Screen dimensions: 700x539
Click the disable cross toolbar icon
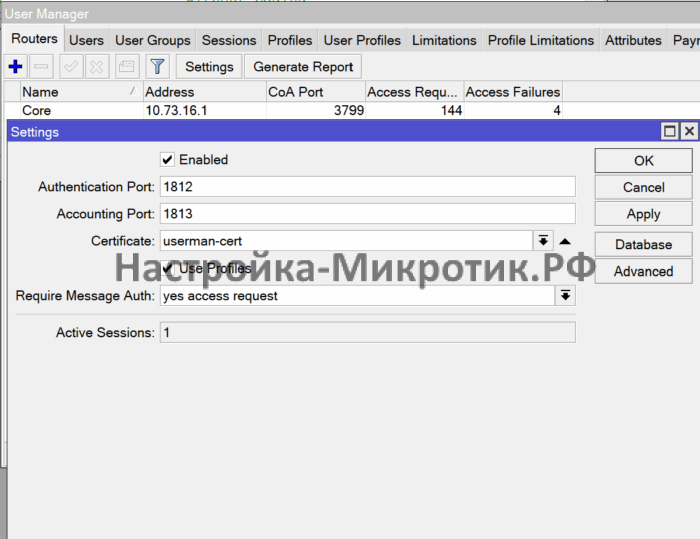[x=97, y=67]
